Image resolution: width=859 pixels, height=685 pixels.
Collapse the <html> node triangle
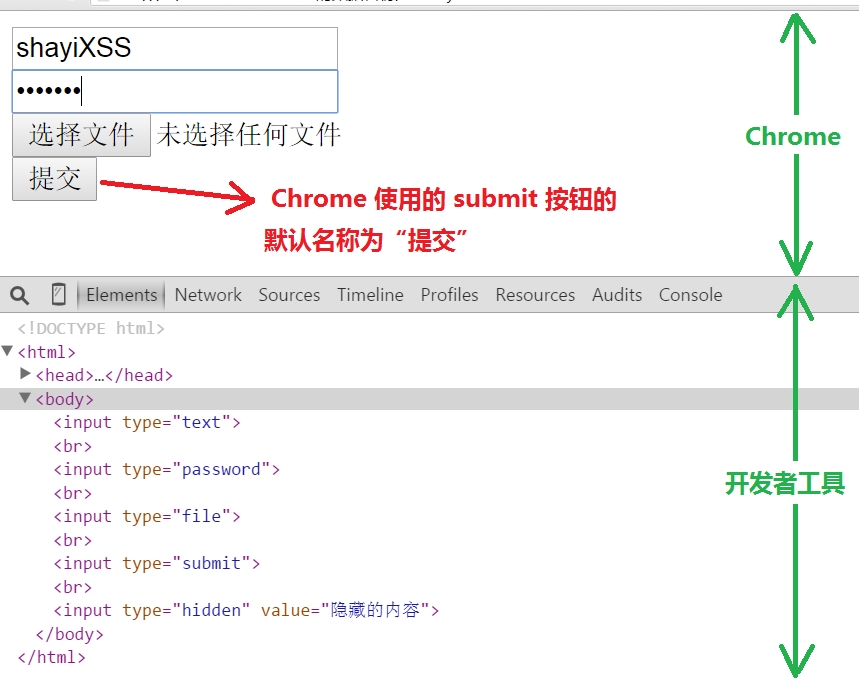pos(7,351)
